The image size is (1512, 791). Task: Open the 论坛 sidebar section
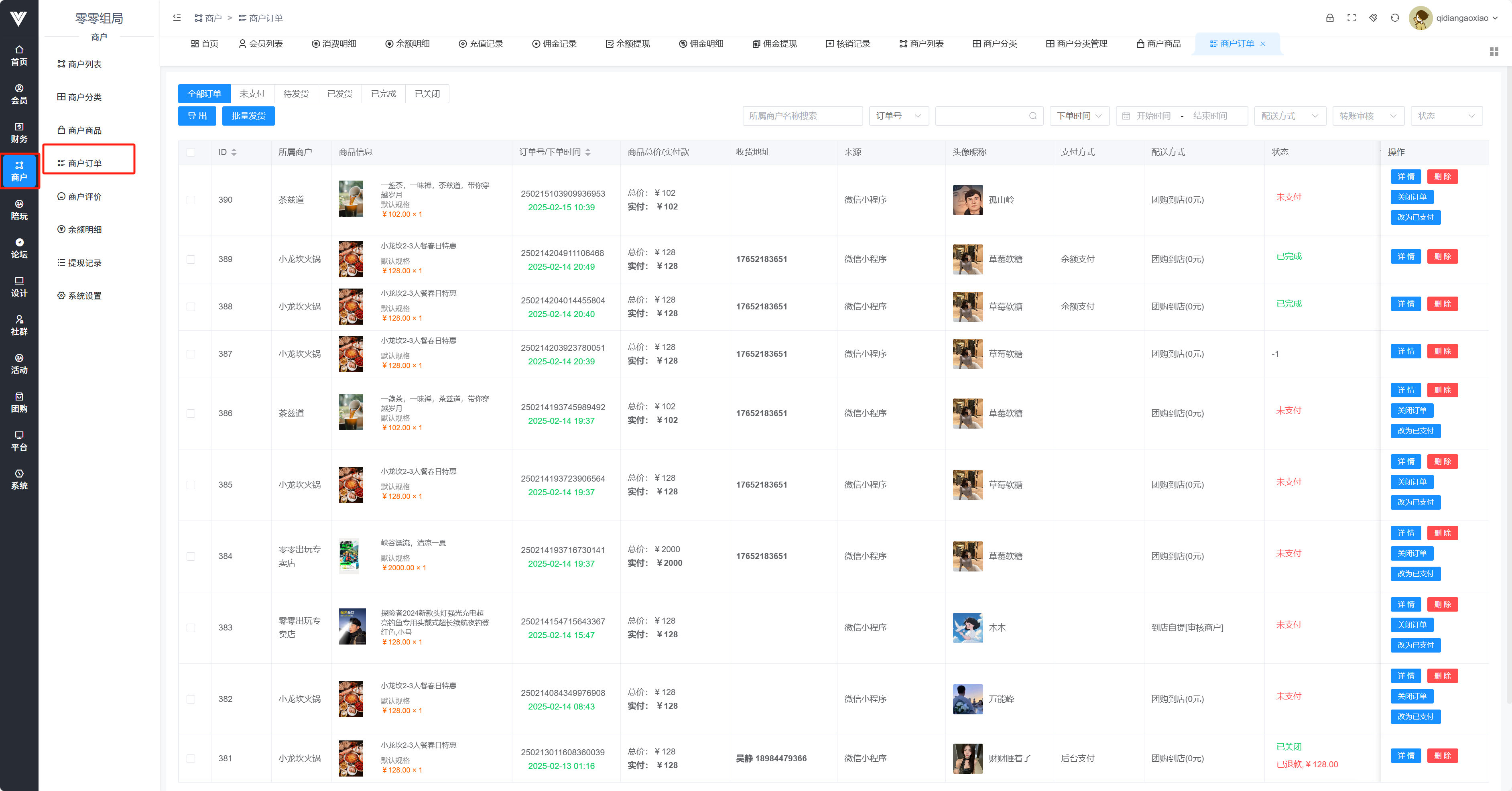[x=19, y=248]
